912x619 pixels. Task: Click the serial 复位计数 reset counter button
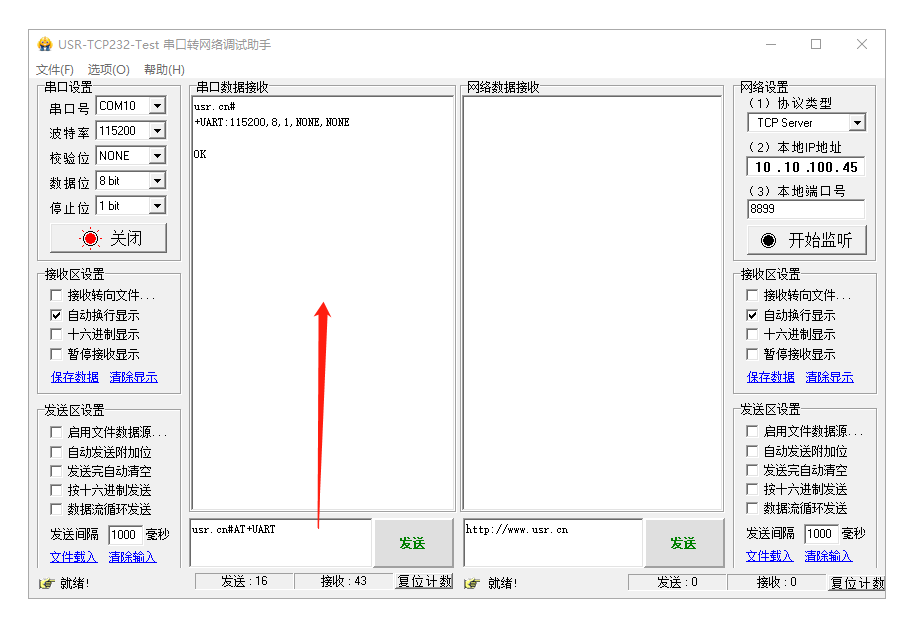(425, 581)
